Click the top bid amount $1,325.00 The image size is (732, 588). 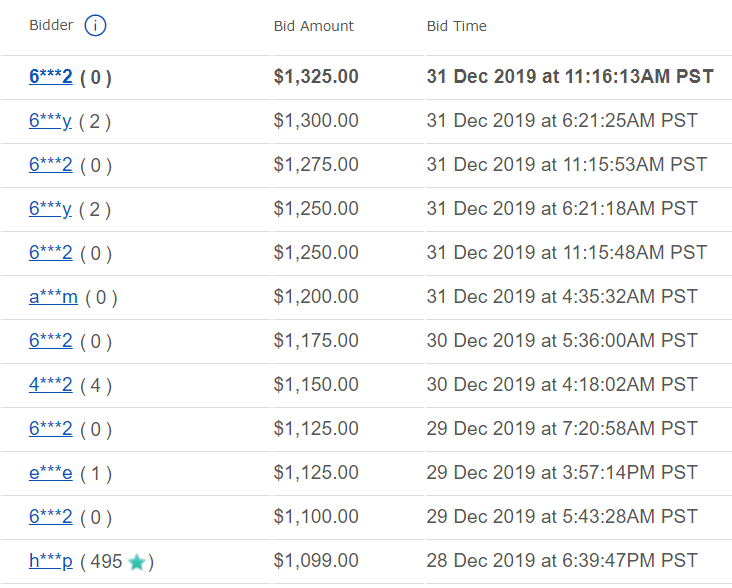click(x=316, y=77)
